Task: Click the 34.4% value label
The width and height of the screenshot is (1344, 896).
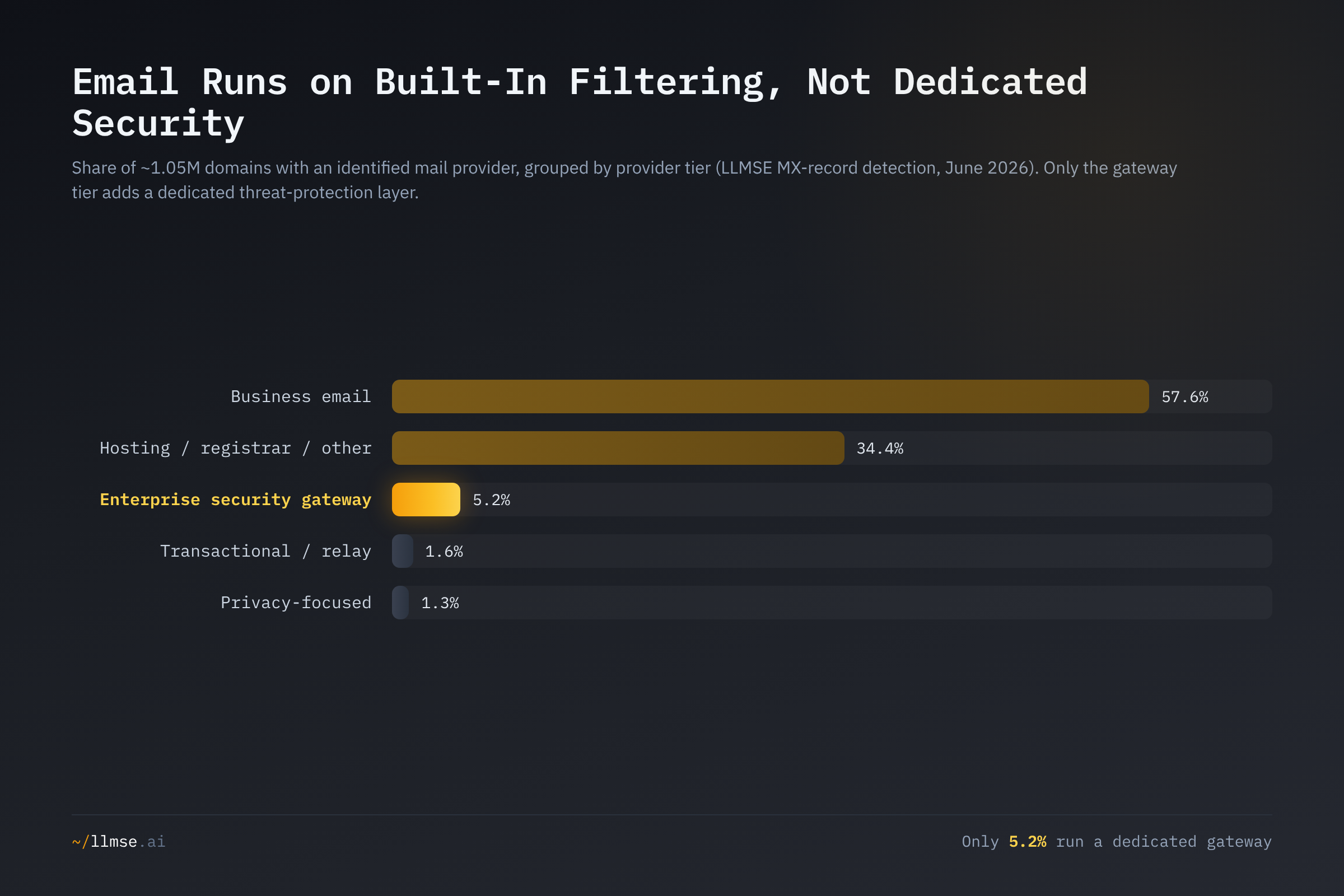Action: (880, 449)
